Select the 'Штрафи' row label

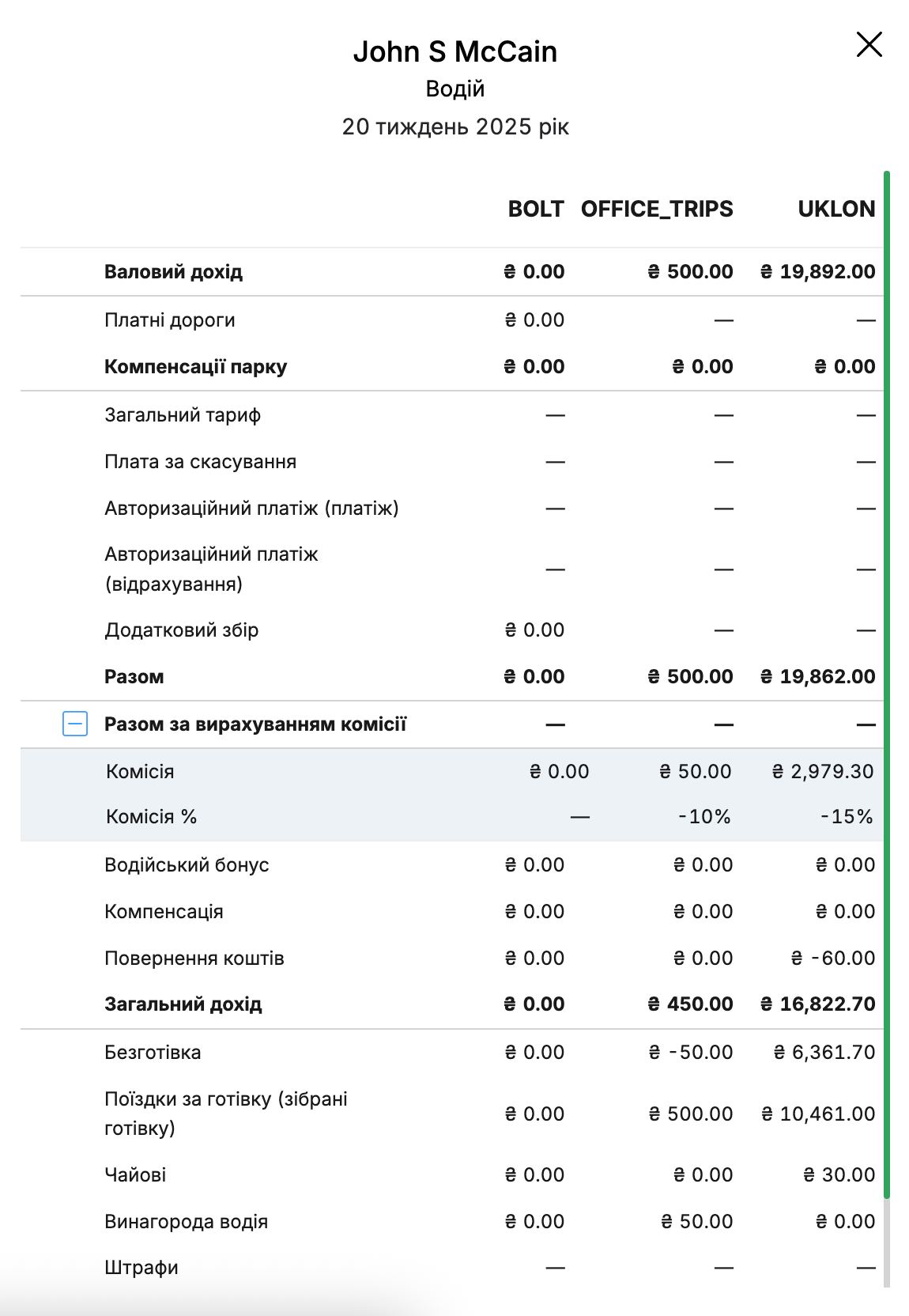tap(141, 1268)
